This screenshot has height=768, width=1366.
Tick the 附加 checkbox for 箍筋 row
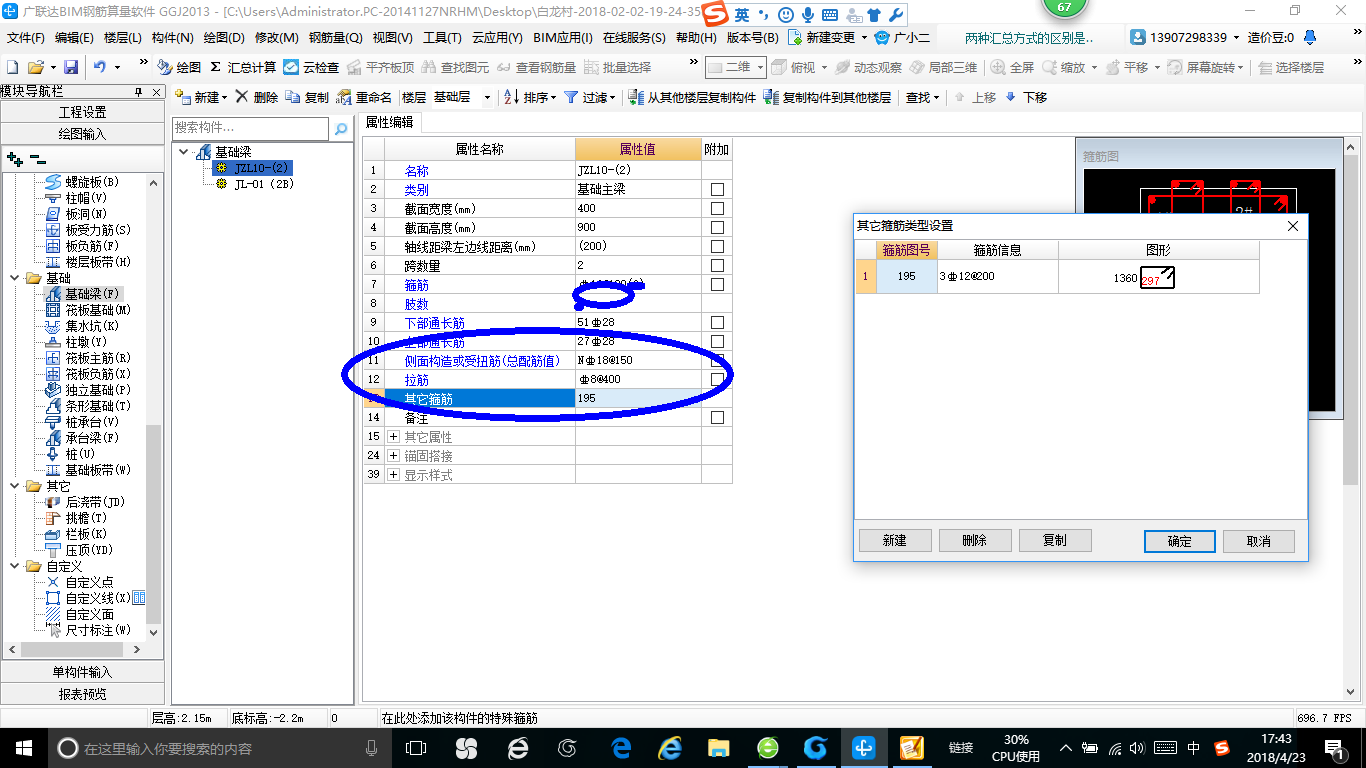717,284
